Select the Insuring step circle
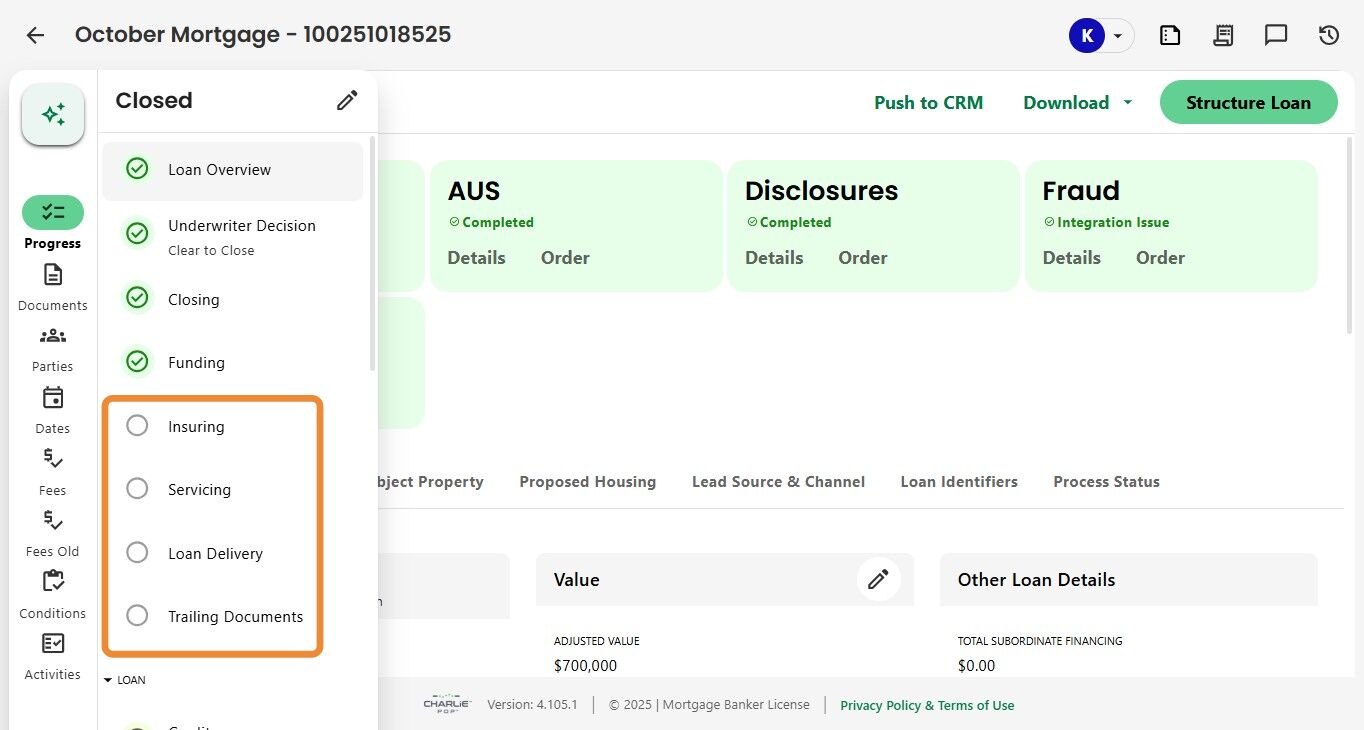 [137, 426]
